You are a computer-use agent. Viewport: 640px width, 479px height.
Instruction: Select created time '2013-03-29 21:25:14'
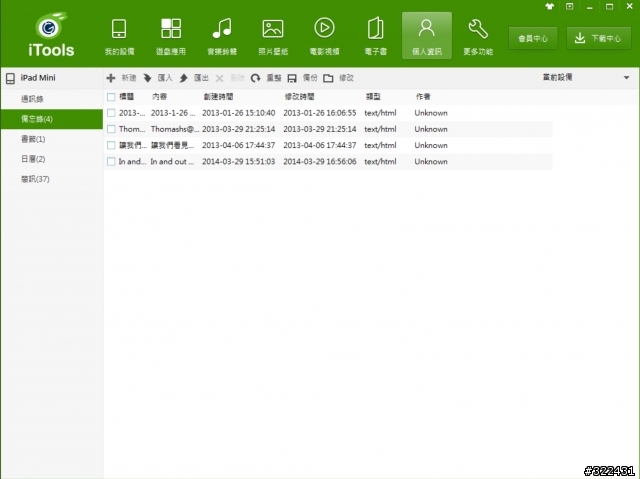point(238,129)
